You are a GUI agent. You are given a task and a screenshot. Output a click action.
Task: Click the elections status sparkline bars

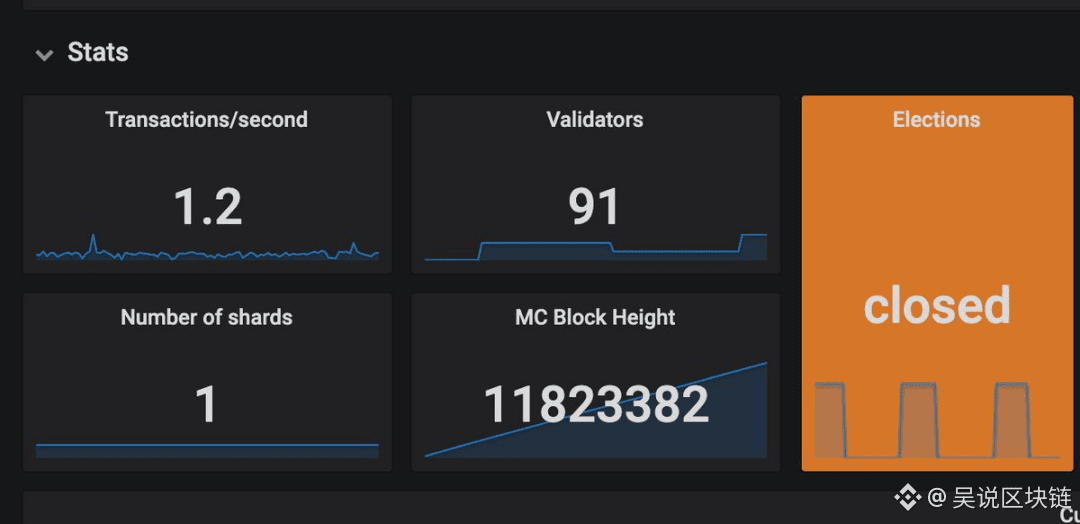pyautogui.click(x=937, y=420)
